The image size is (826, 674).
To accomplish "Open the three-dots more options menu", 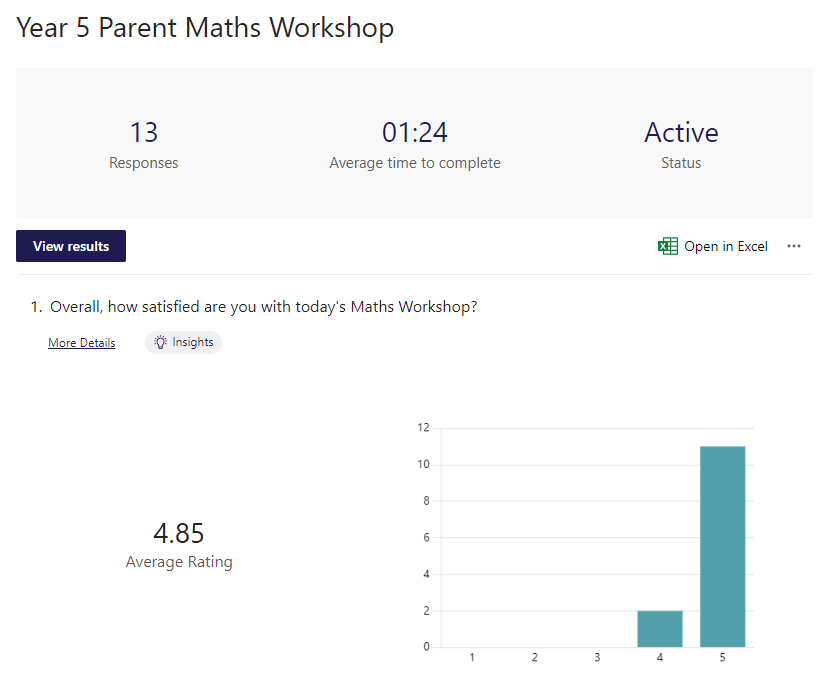I will 794,246.
